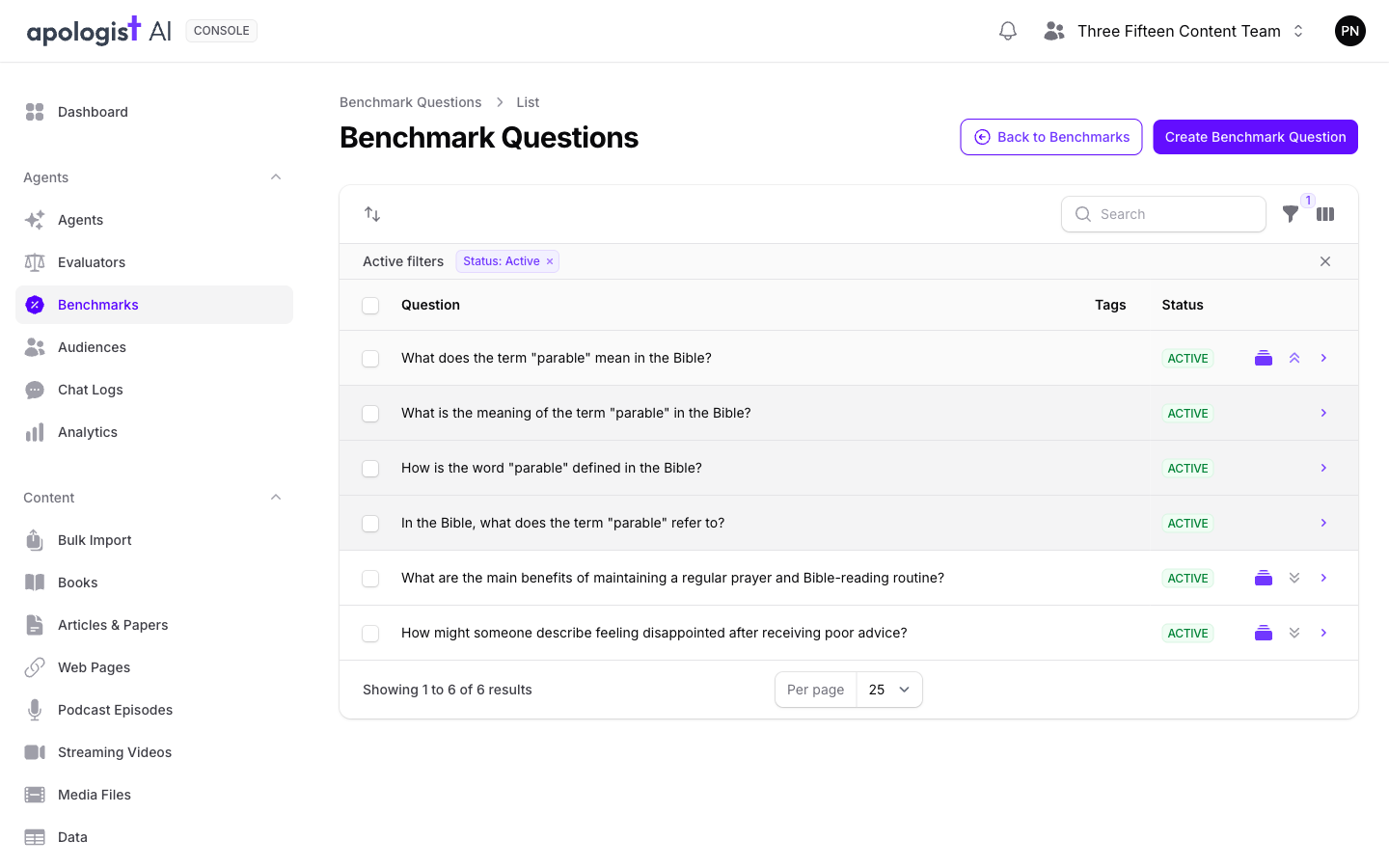The height and width of the screenshot is (868, 1389).
Task: Clear all active filters with the X
Action: [1325, 261]
